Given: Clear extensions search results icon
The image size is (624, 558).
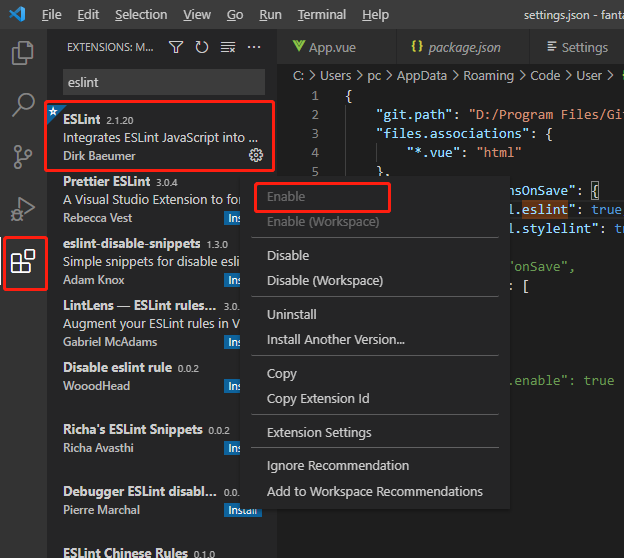Looking at the screenshot, I should coord(228,47).
